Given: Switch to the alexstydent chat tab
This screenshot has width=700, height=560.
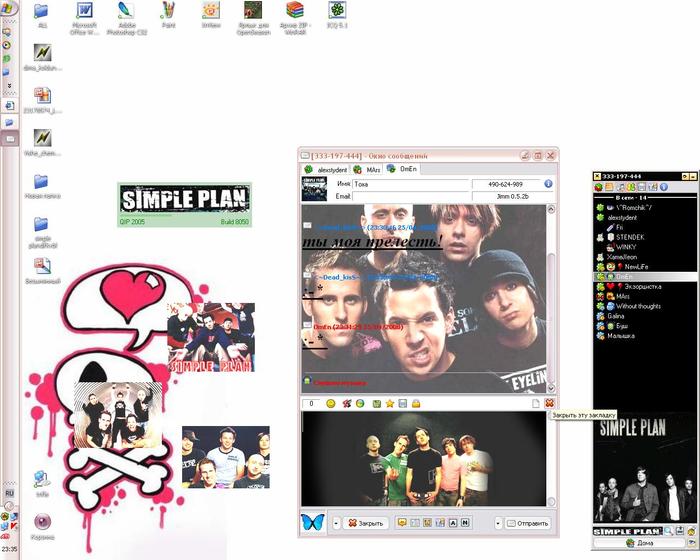Looking at the screenshot, I should click(x=326, y=170).
